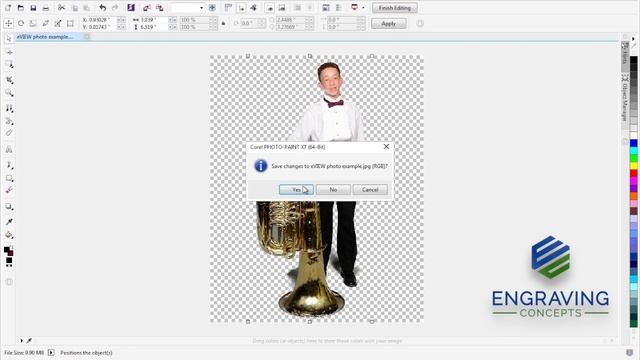The image size is (640, 360).
Task: Select the Pick tool in the toolbox
Action: click(9, 39)
